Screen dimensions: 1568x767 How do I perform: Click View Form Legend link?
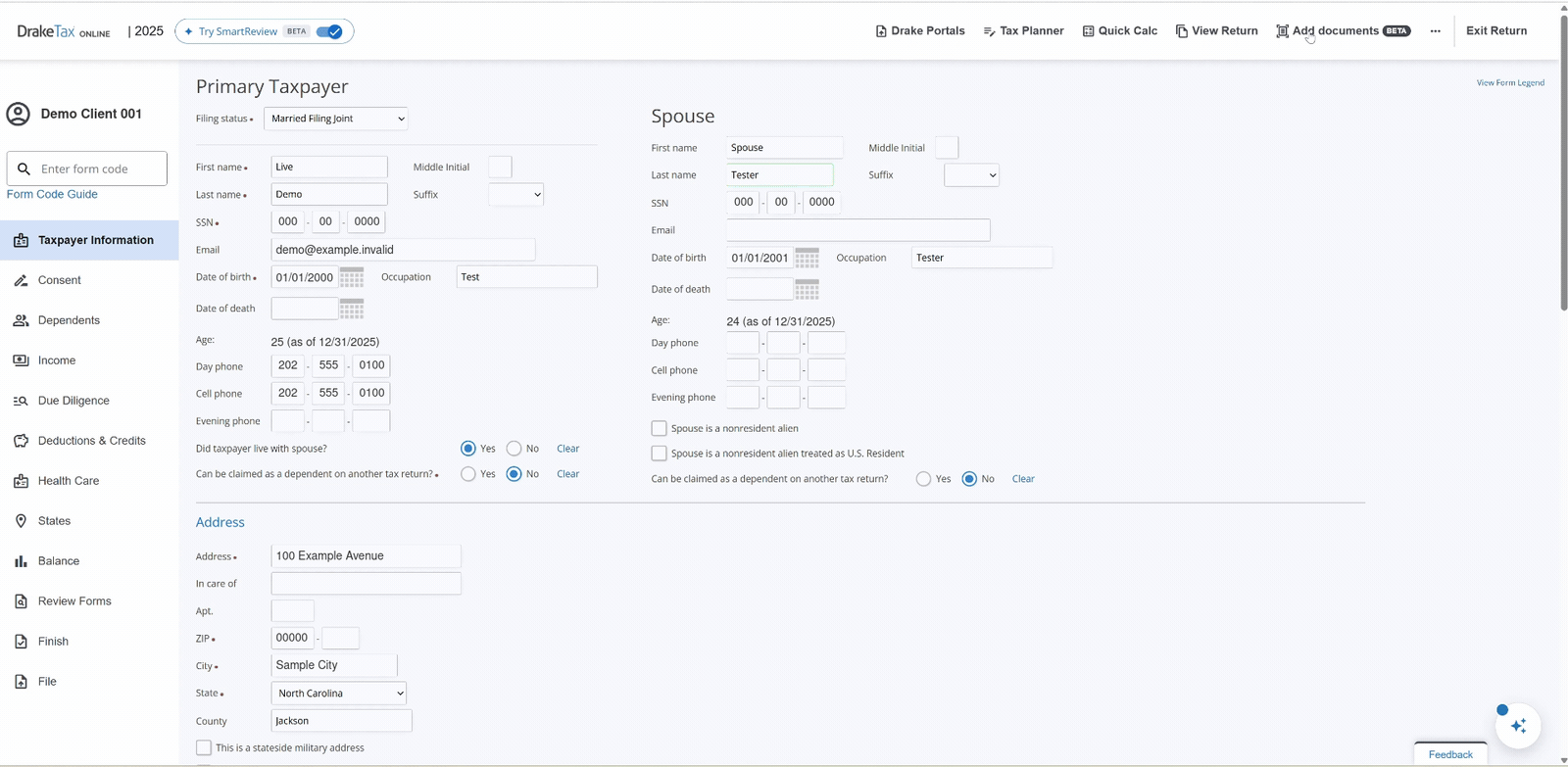1510,83
